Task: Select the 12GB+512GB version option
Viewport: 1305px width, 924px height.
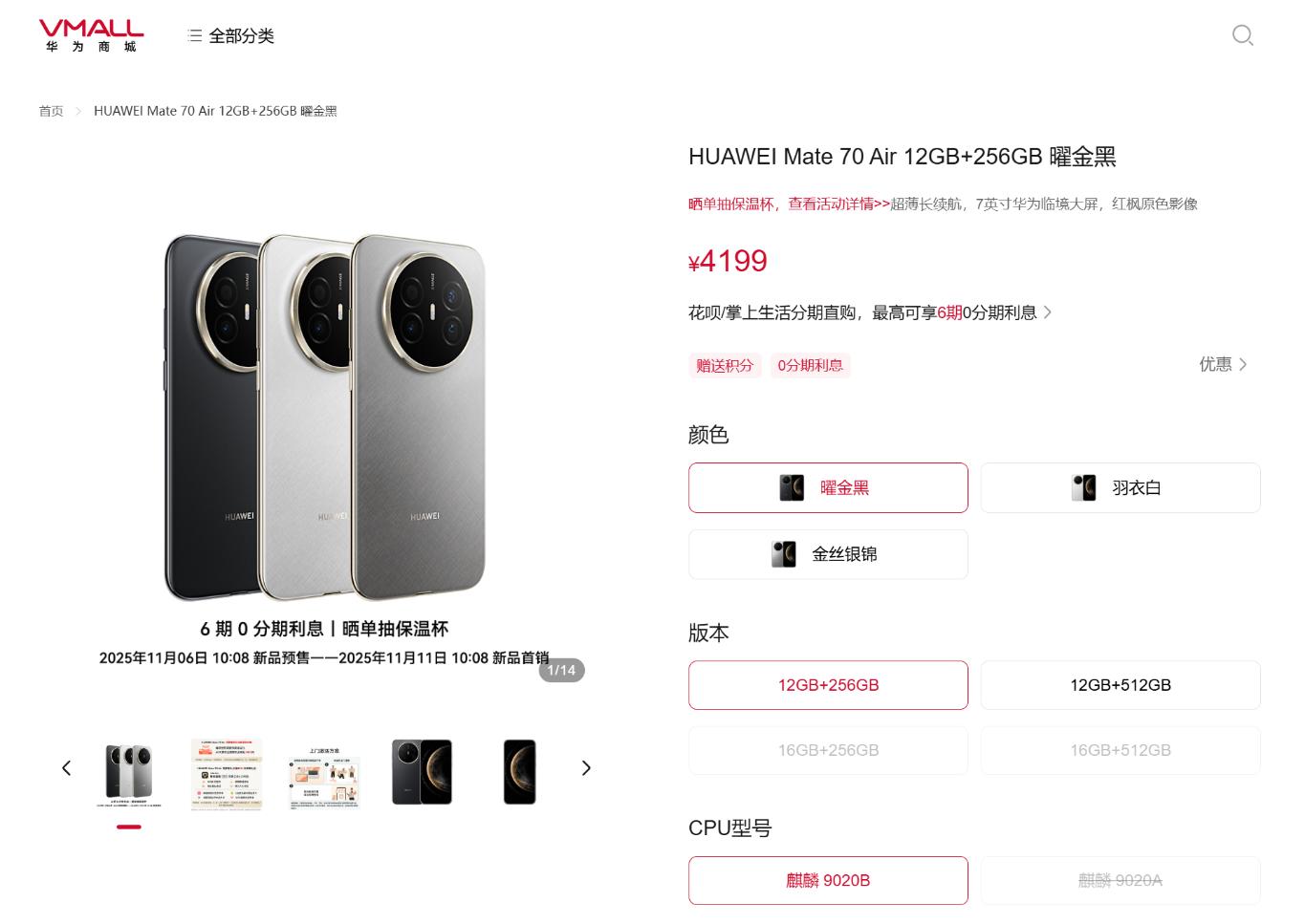Action: pos(1120,685)
